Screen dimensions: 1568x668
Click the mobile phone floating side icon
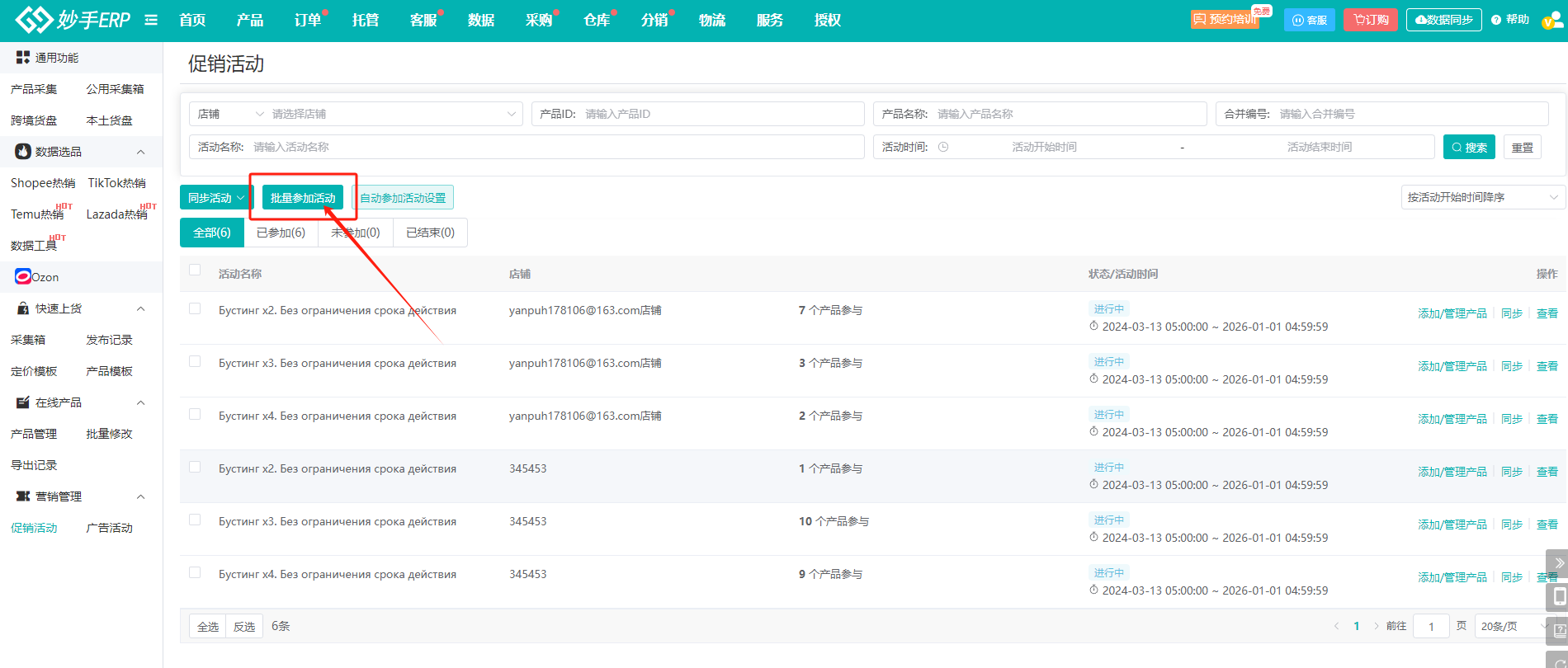point(1557,596)
